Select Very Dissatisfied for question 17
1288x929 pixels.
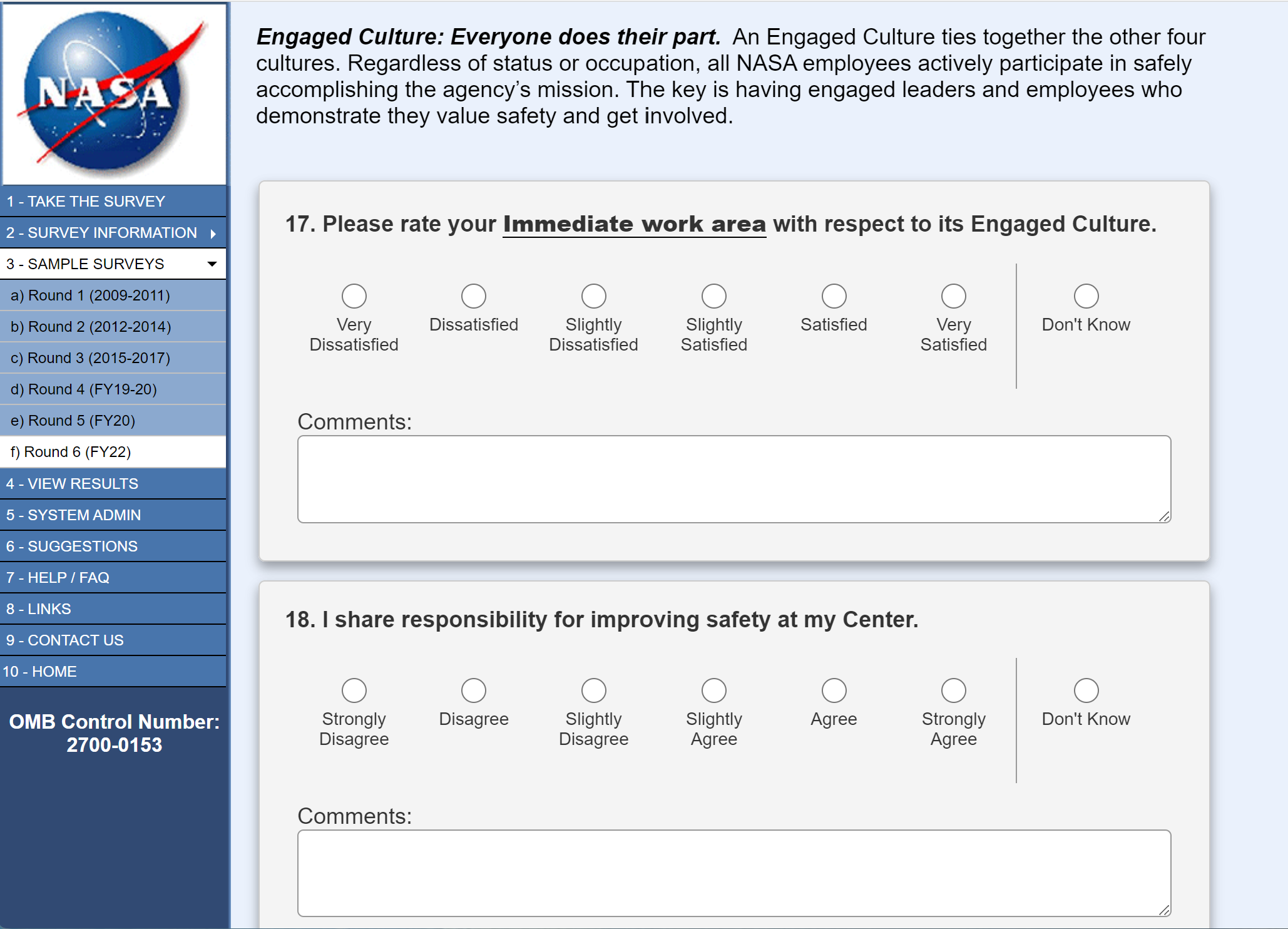click(354, 296)
